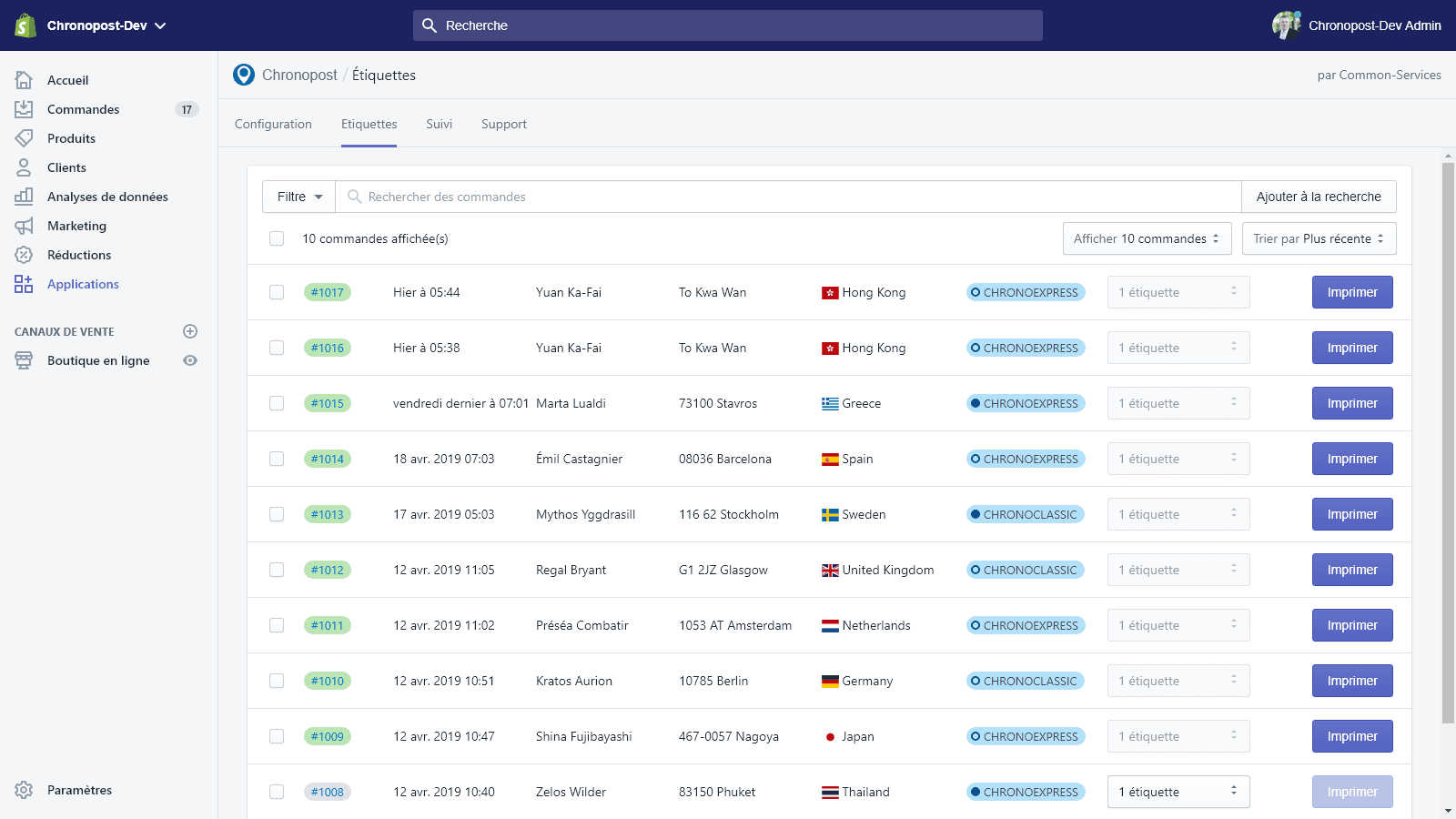This screenshot has height=819, width=1456.
Task: Open the Afficher 10 commandes dropdown
Action: tap(1147, 238)
